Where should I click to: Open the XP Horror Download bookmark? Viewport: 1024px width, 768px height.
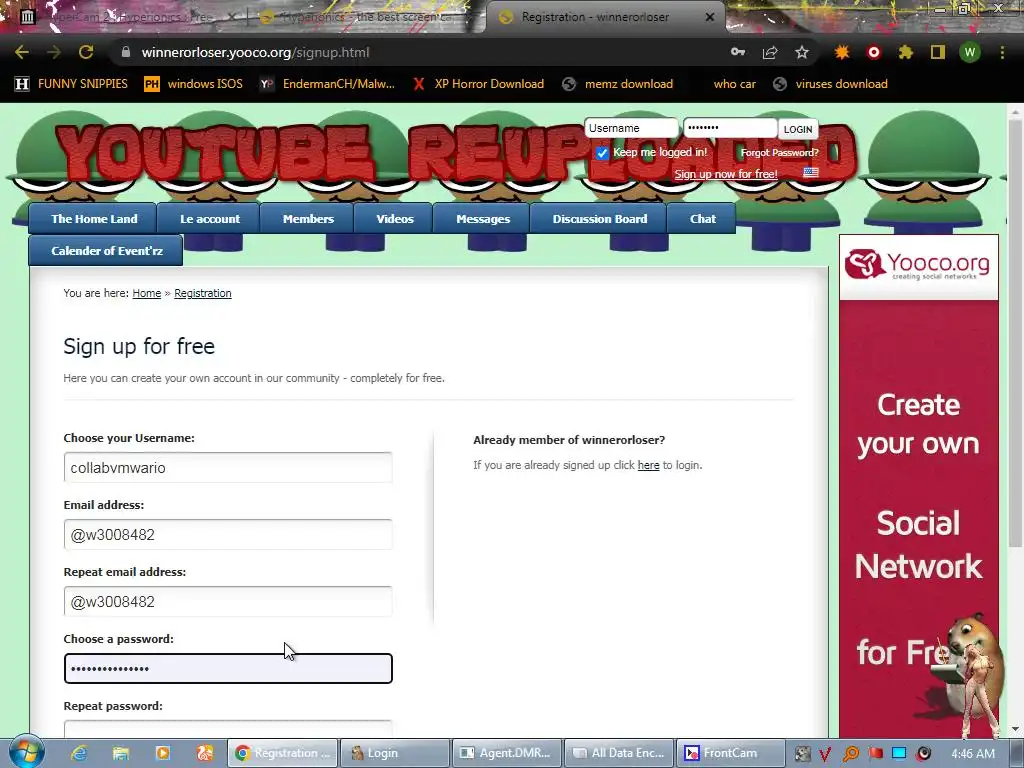478,84
